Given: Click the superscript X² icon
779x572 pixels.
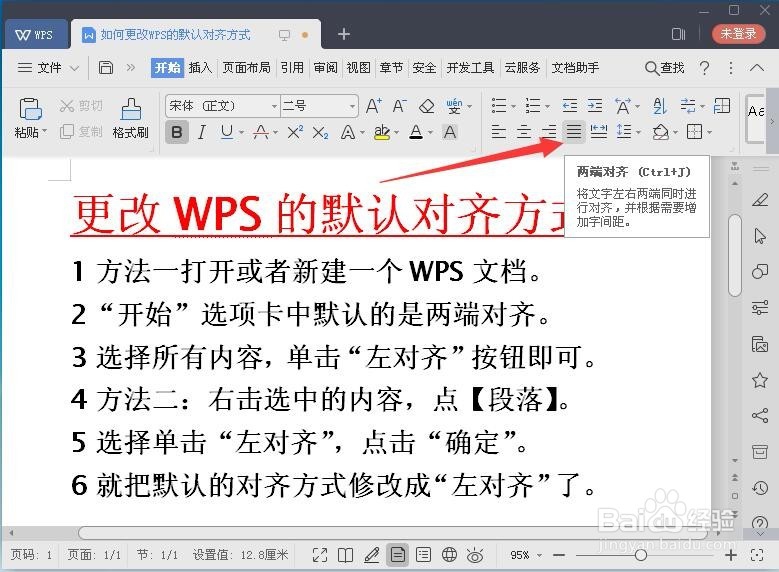Looking at the screenshot, I should click(x=295, y=132).
